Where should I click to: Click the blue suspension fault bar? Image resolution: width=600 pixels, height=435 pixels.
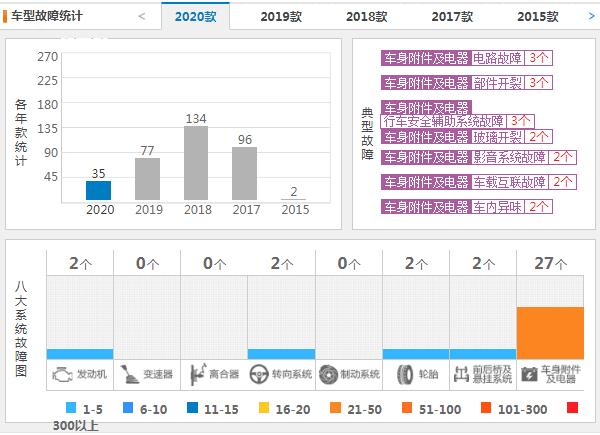point(483,354)
